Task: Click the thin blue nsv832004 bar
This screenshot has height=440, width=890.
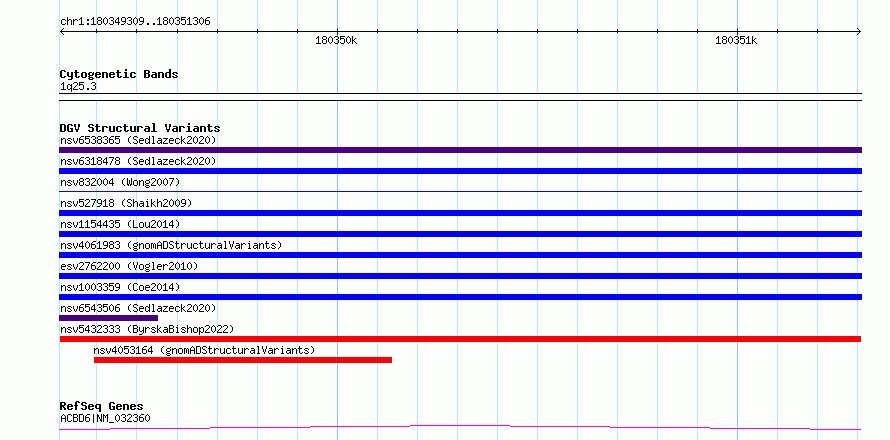Action: [x=460, y=191]
